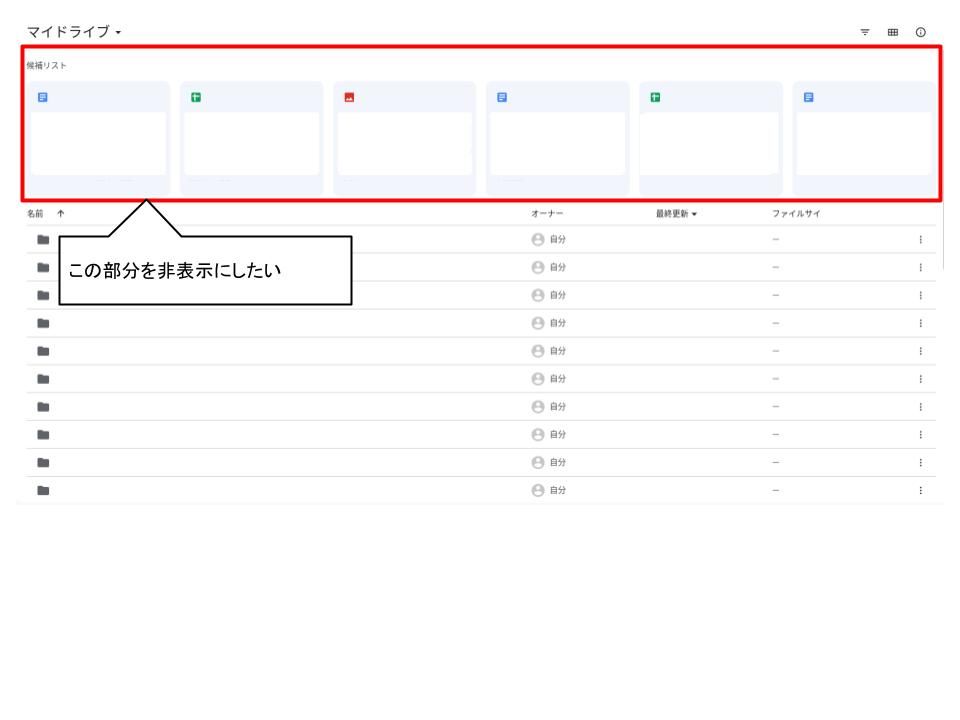Click the 候補リスト section label
This screenshot has height=720, width=960.
pos(47,66)
